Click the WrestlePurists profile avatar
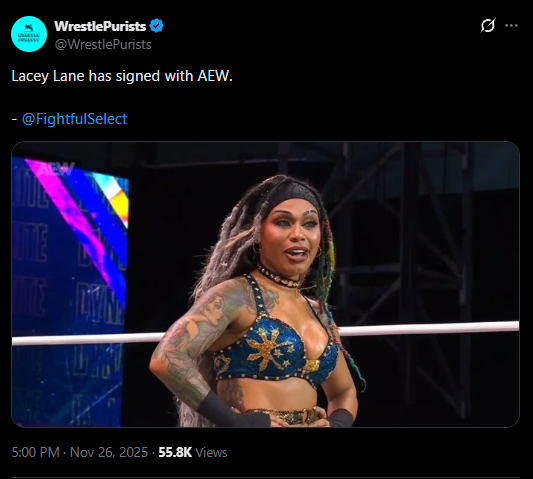This screenshot has width=533, height=479. click(29, 34)
